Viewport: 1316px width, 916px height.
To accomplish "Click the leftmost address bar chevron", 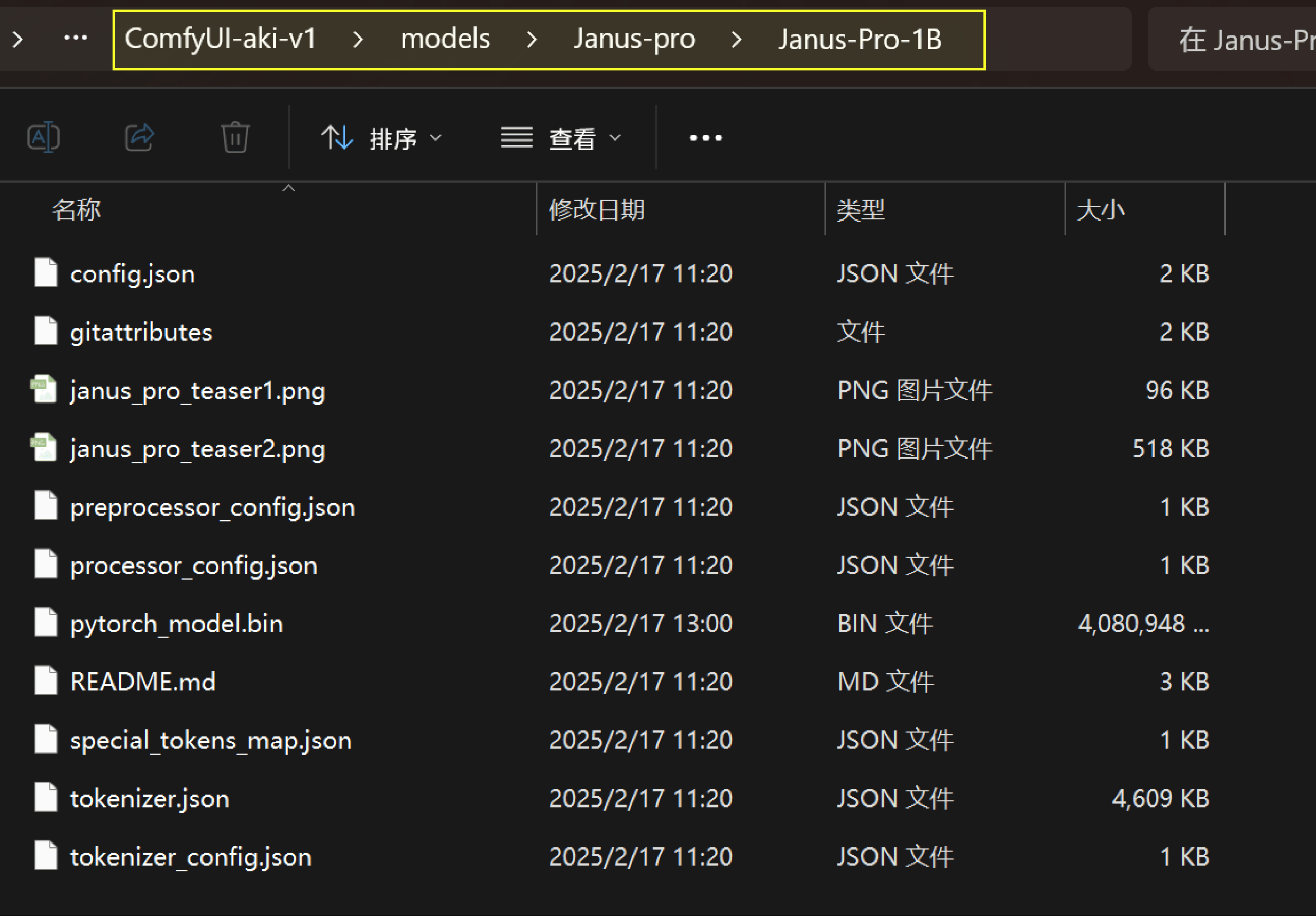I will [18, 39].
